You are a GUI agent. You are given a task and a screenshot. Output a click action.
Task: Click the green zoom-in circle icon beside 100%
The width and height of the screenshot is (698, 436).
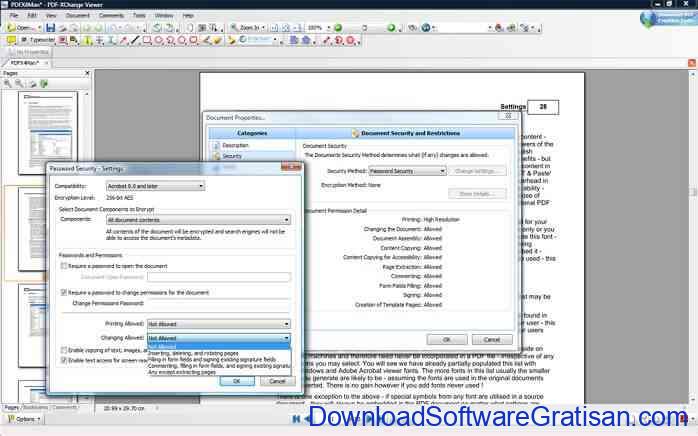[x=338, y=28]
